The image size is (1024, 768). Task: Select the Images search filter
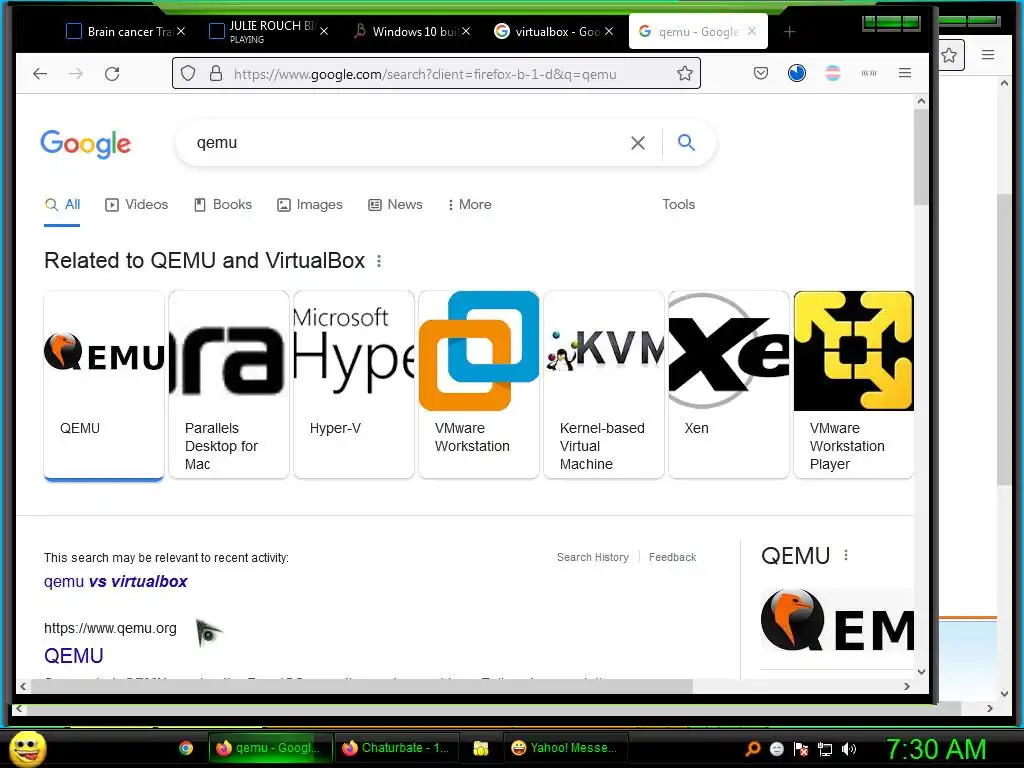click(310, 204)
